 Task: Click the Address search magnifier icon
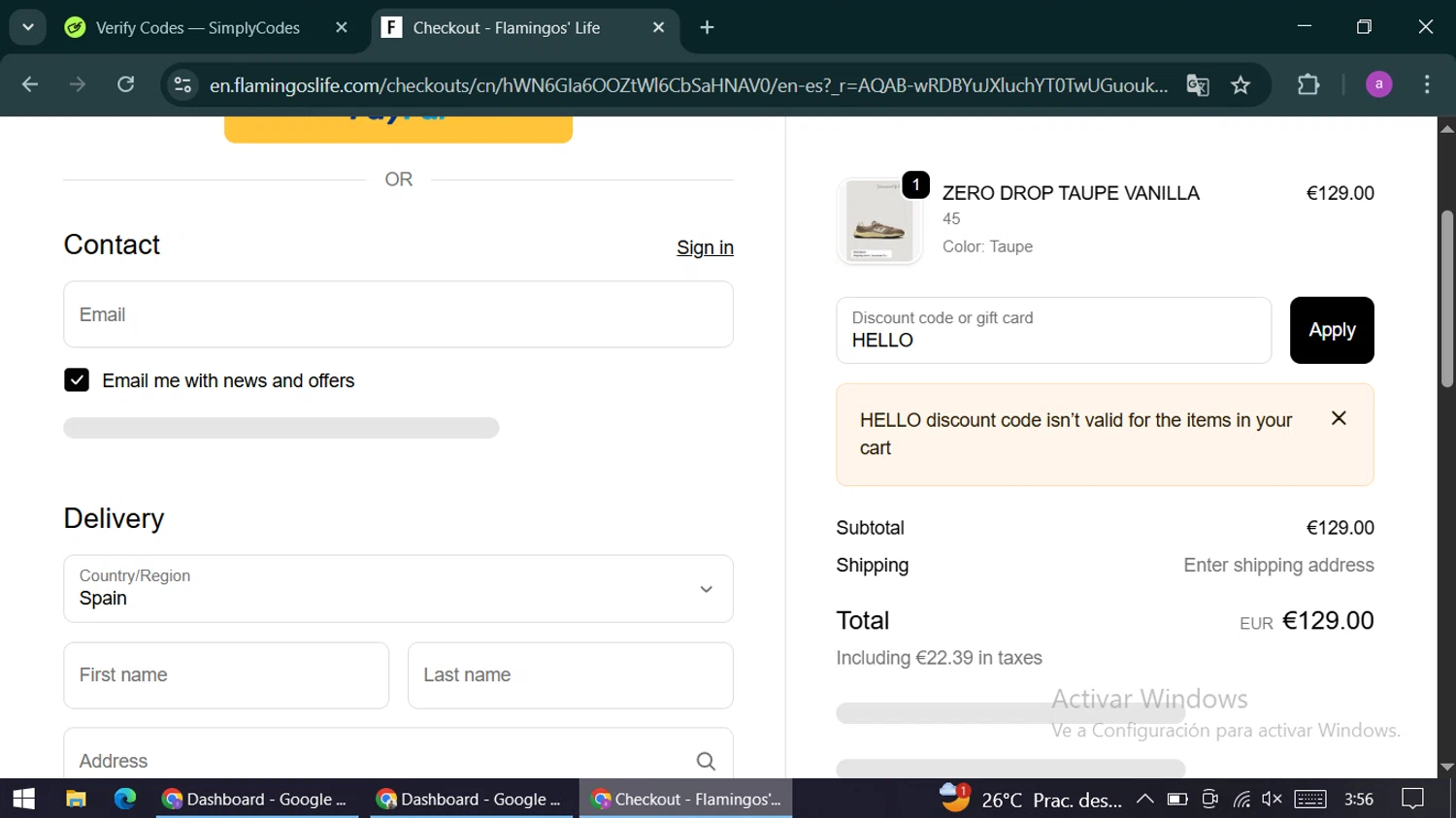(x=706, y=762)
